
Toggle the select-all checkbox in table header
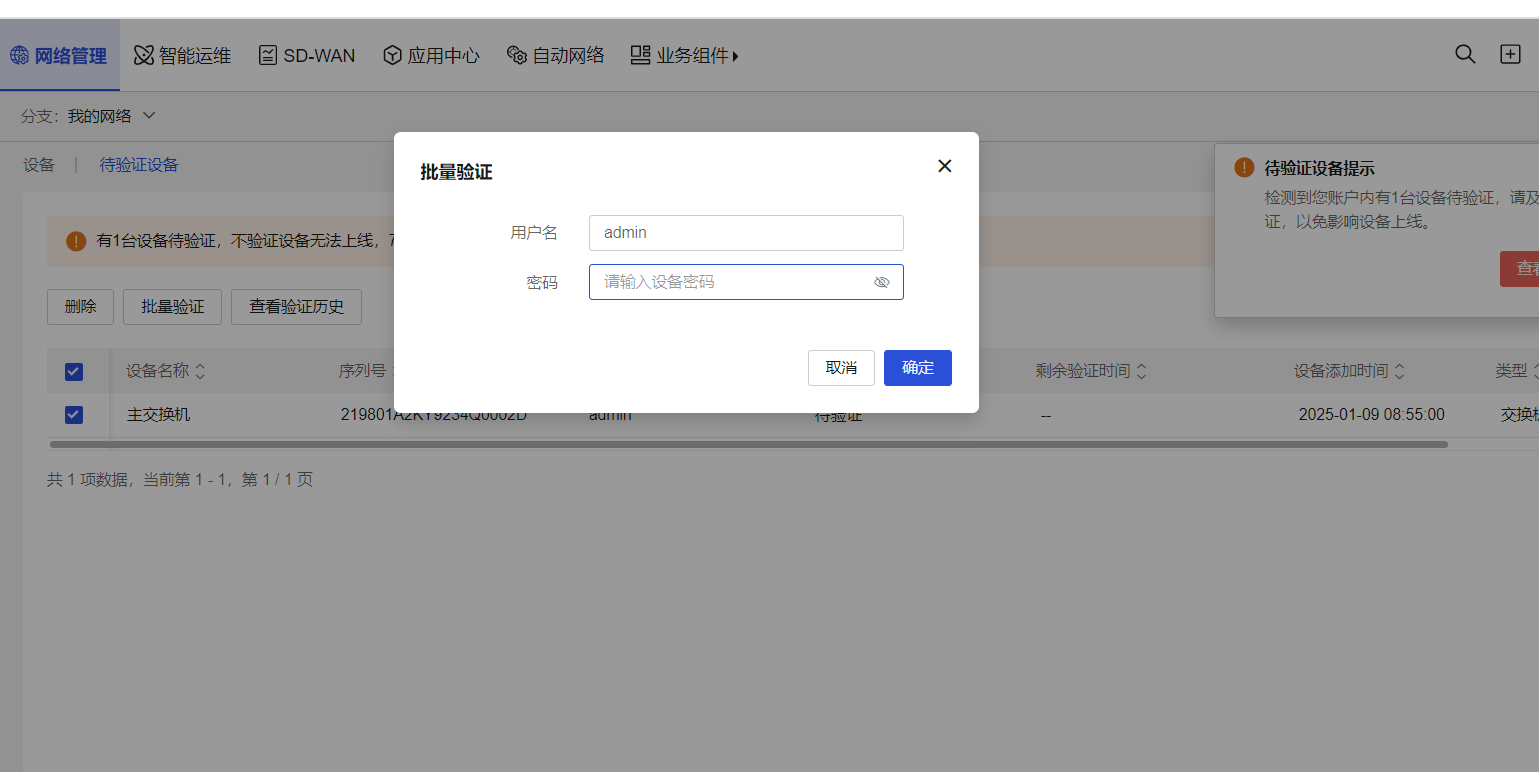pyautogui.click(x=73, y=372)
